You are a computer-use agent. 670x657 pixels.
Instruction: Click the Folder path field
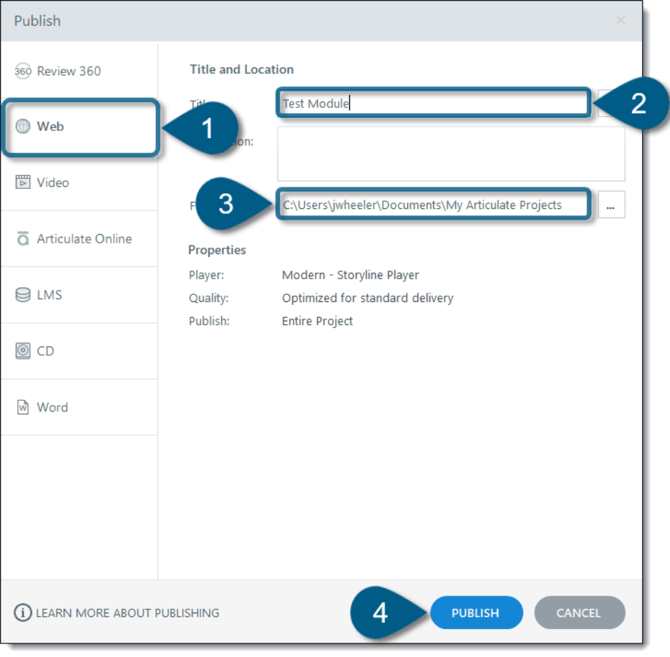coord(434,205)
